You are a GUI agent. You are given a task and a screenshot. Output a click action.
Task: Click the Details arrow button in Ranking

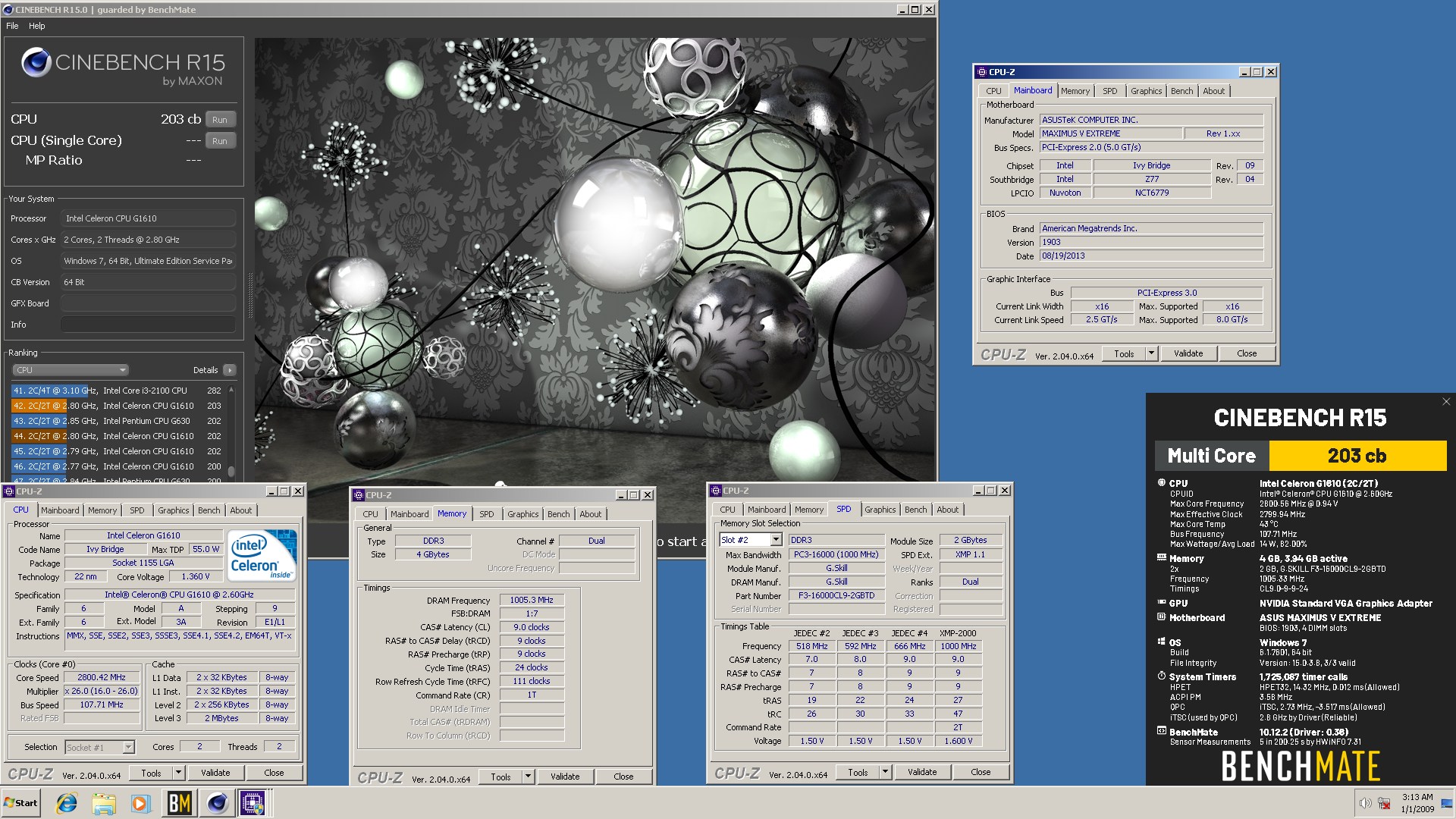229,370
